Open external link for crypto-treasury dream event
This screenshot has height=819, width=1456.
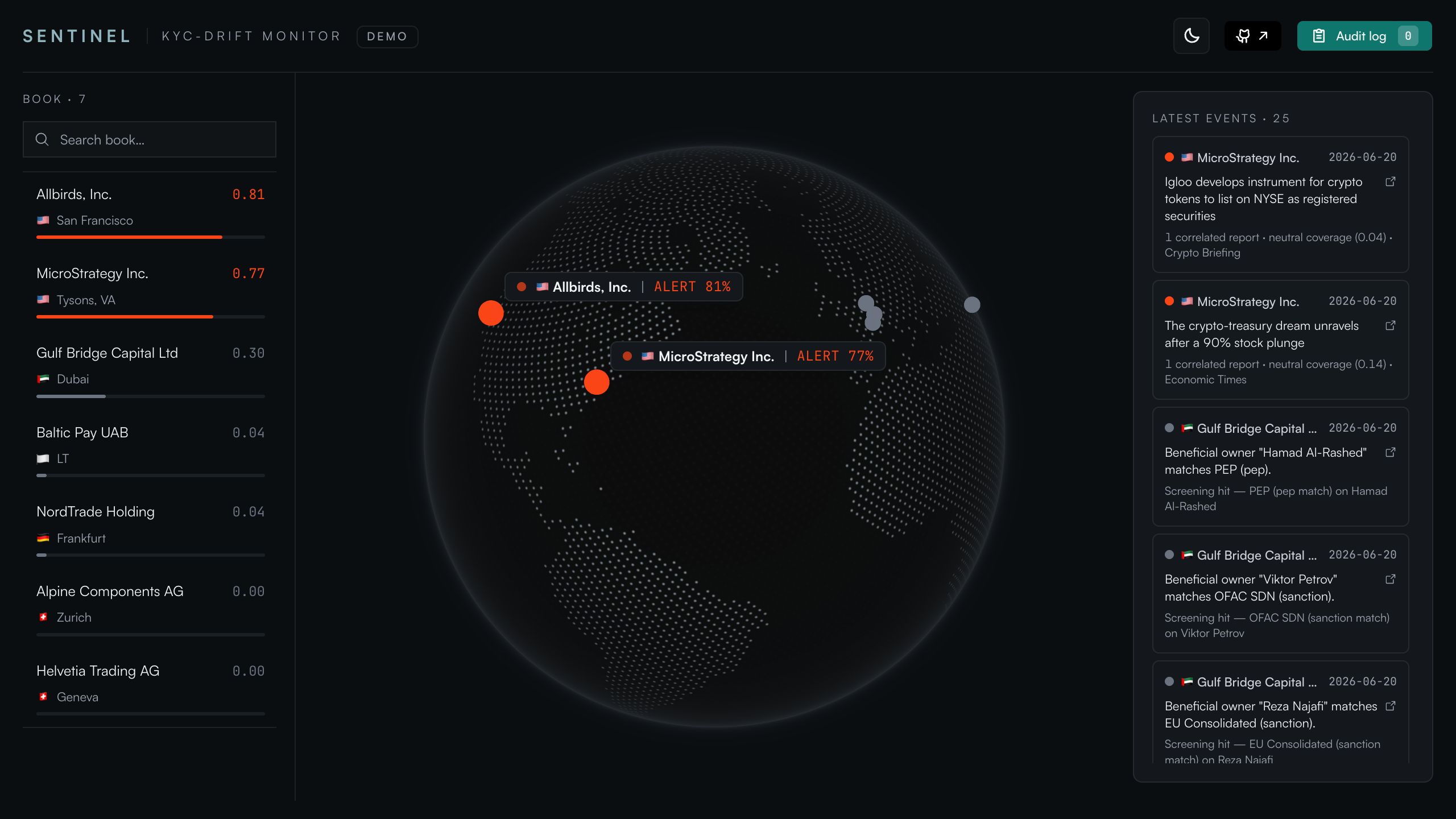click(1390, 326)
